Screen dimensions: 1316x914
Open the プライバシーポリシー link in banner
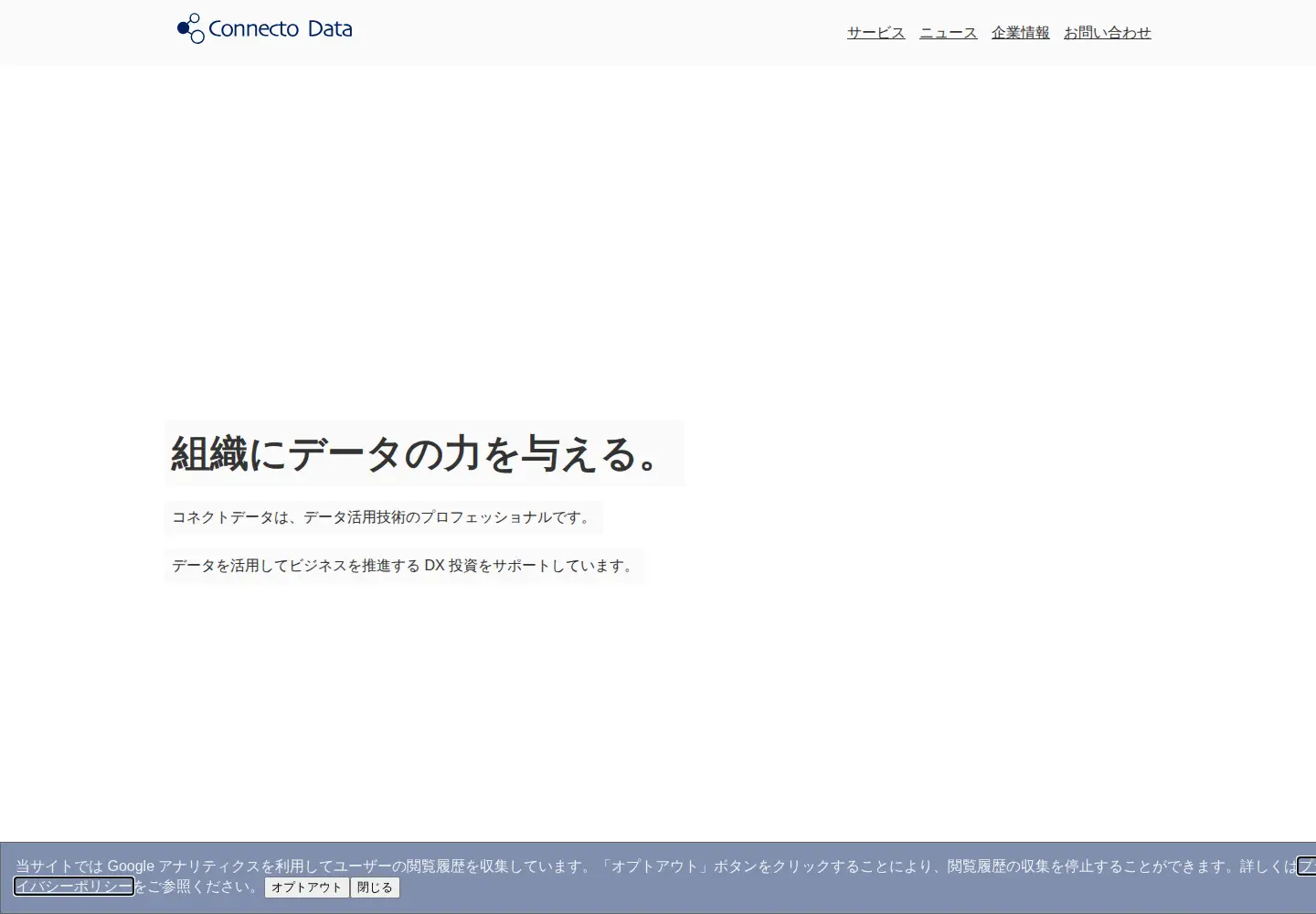click(74, 887)
